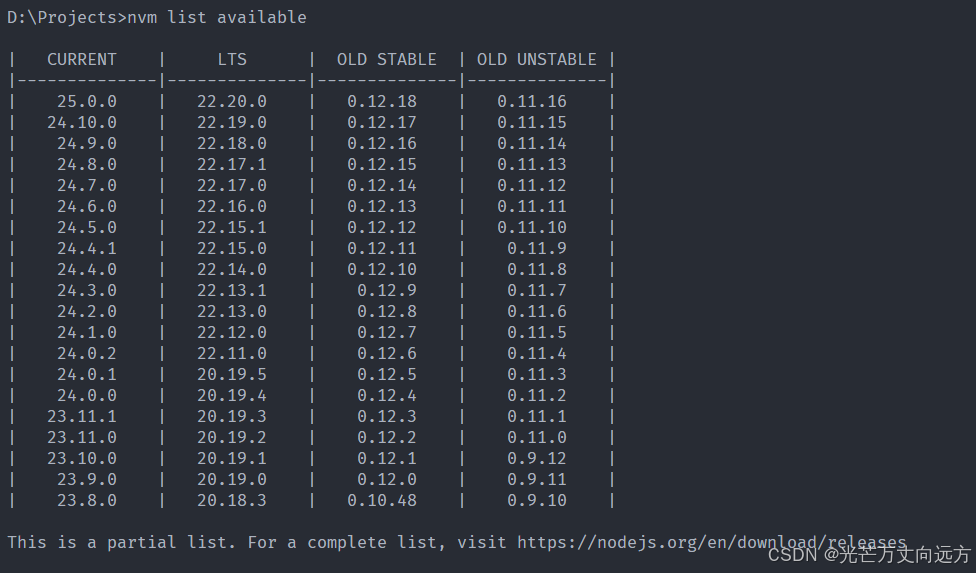This screenshot has width=976, height=573.
Task: Select old stable version 0.12.13
Action: tap(382, 207)
